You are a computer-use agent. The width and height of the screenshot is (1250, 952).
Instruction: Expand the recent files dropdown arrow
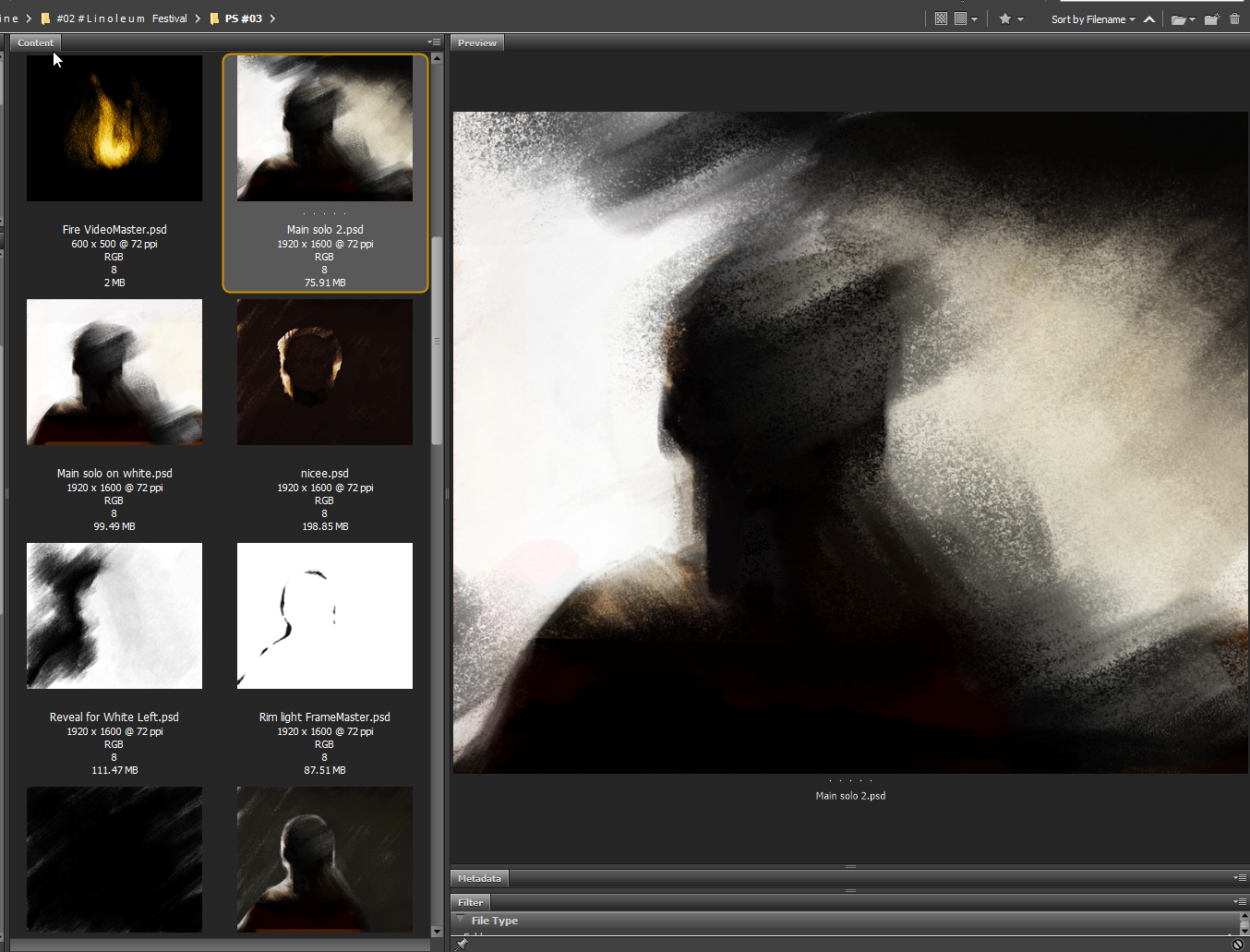point(1193,19)
